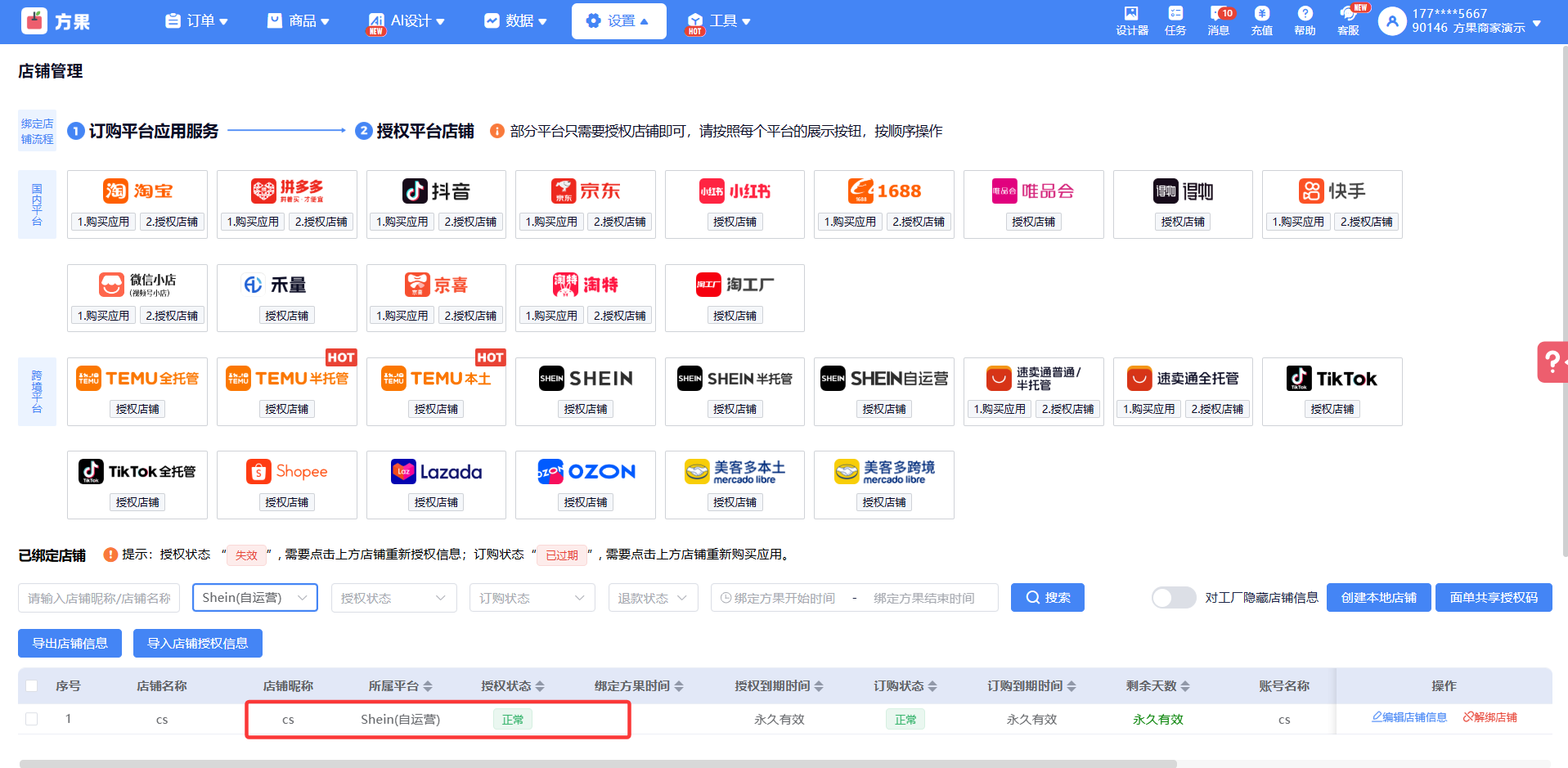This screenshot has width=1568, height=768.
Task: Open the 充值 recharge icon
Action: (1261, 20)
